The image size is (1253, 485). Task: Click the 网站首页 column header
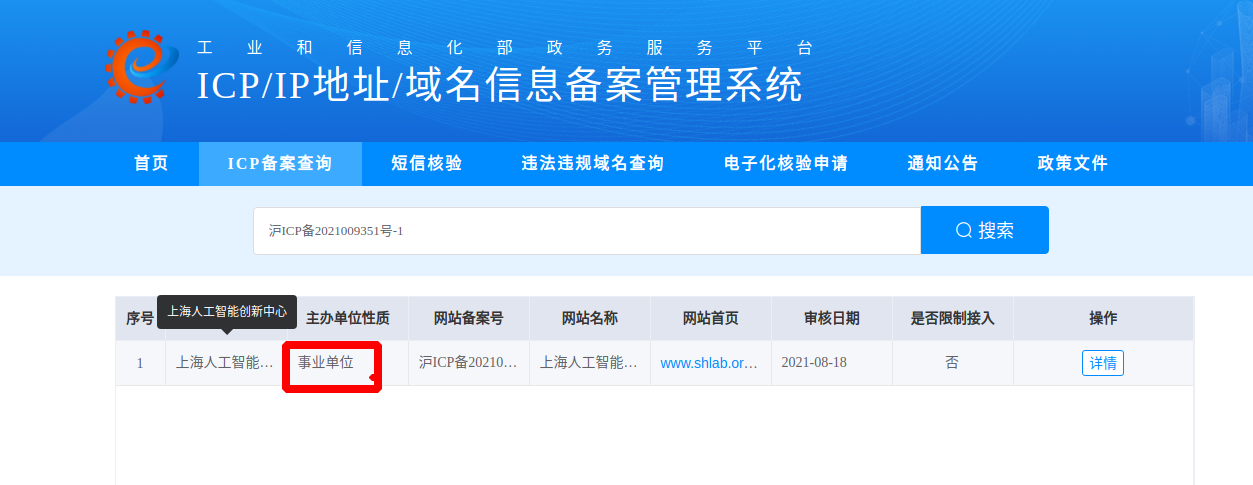pos(711,318)
